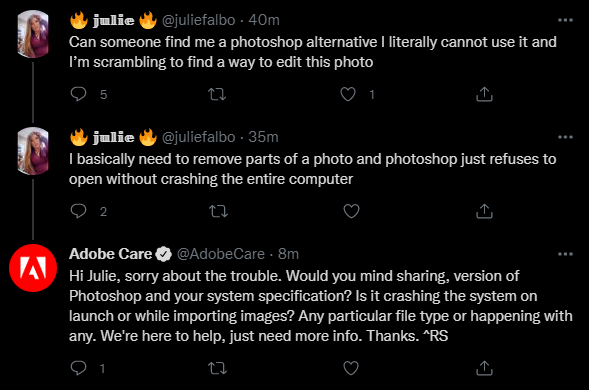Open more options for julie's 40m tweet
This screenshot has width=589, height=390.
point(565,20)
